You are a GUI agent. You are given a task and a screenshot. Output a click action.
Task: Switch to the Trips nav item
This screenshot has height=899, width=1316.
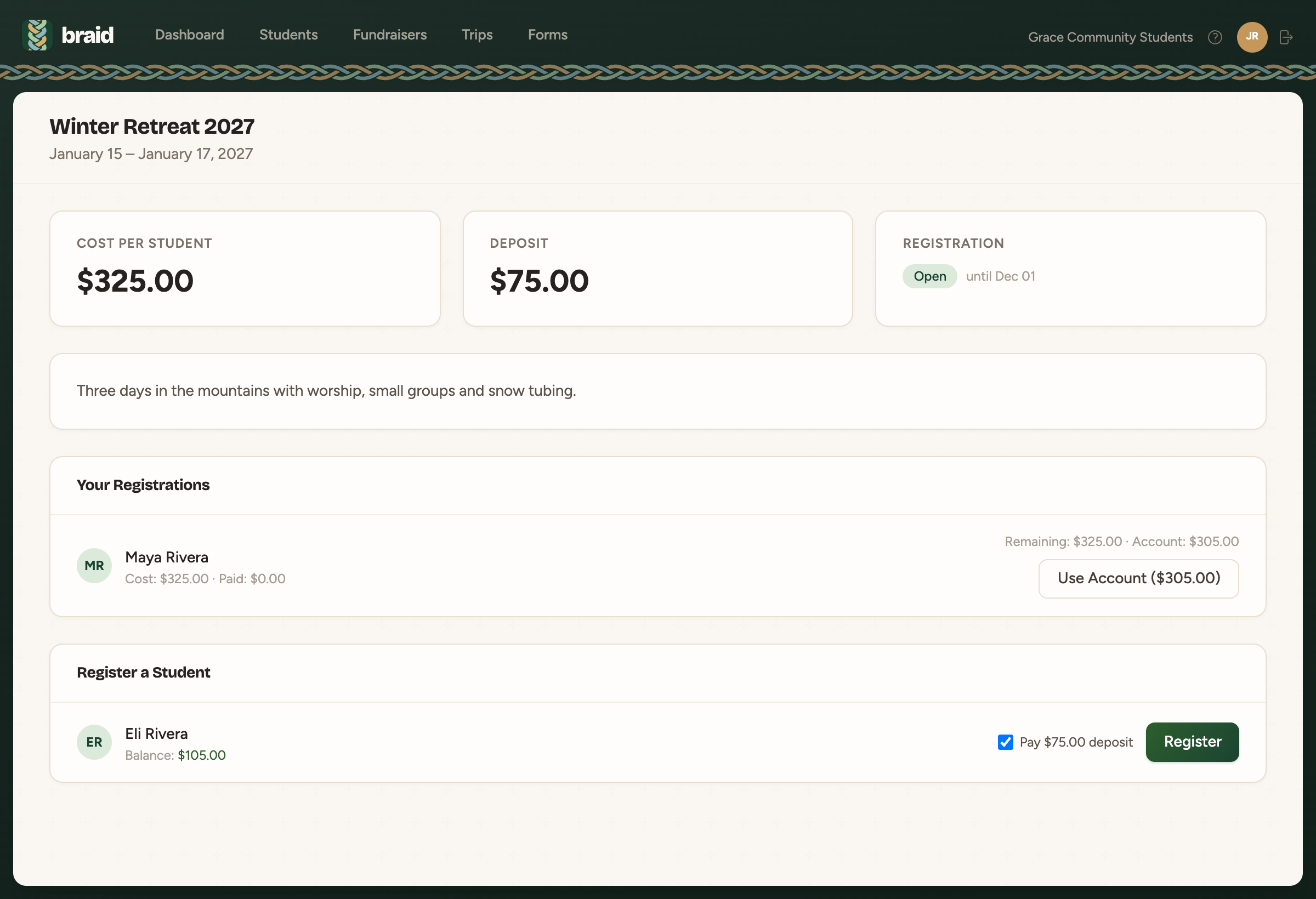pyautogui.click(x=477, y=35)
